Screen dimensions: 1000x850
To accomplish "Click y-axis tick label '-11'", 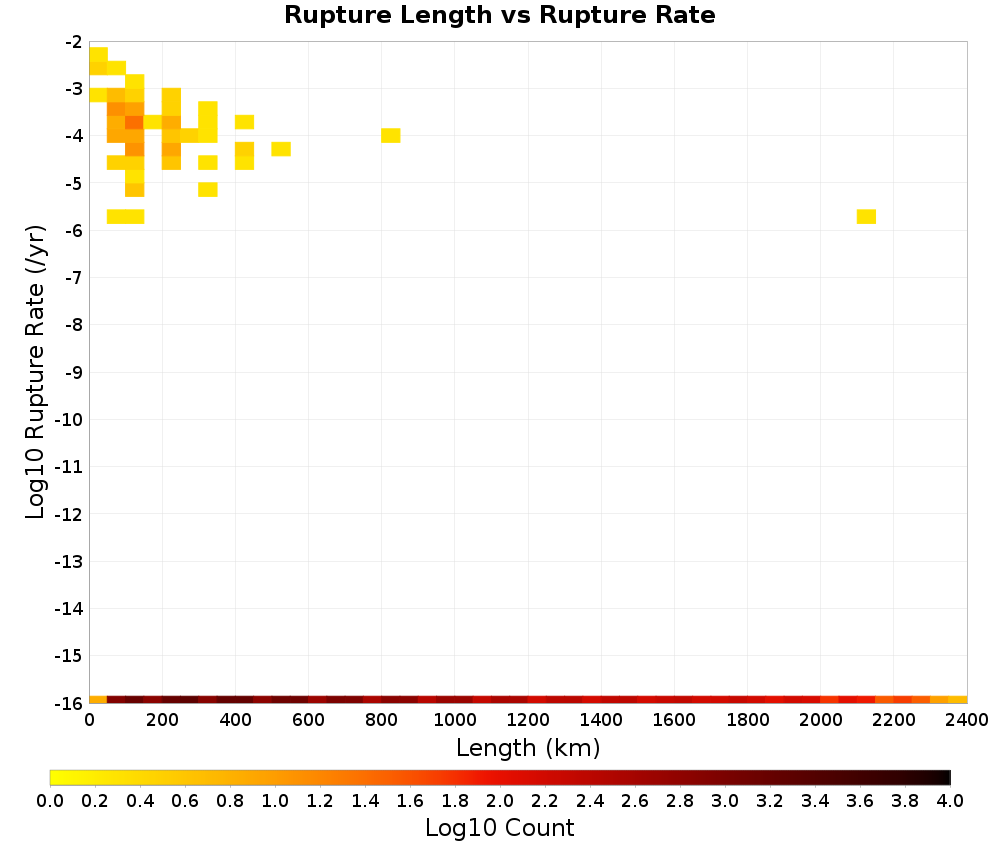I will point(69,467).
